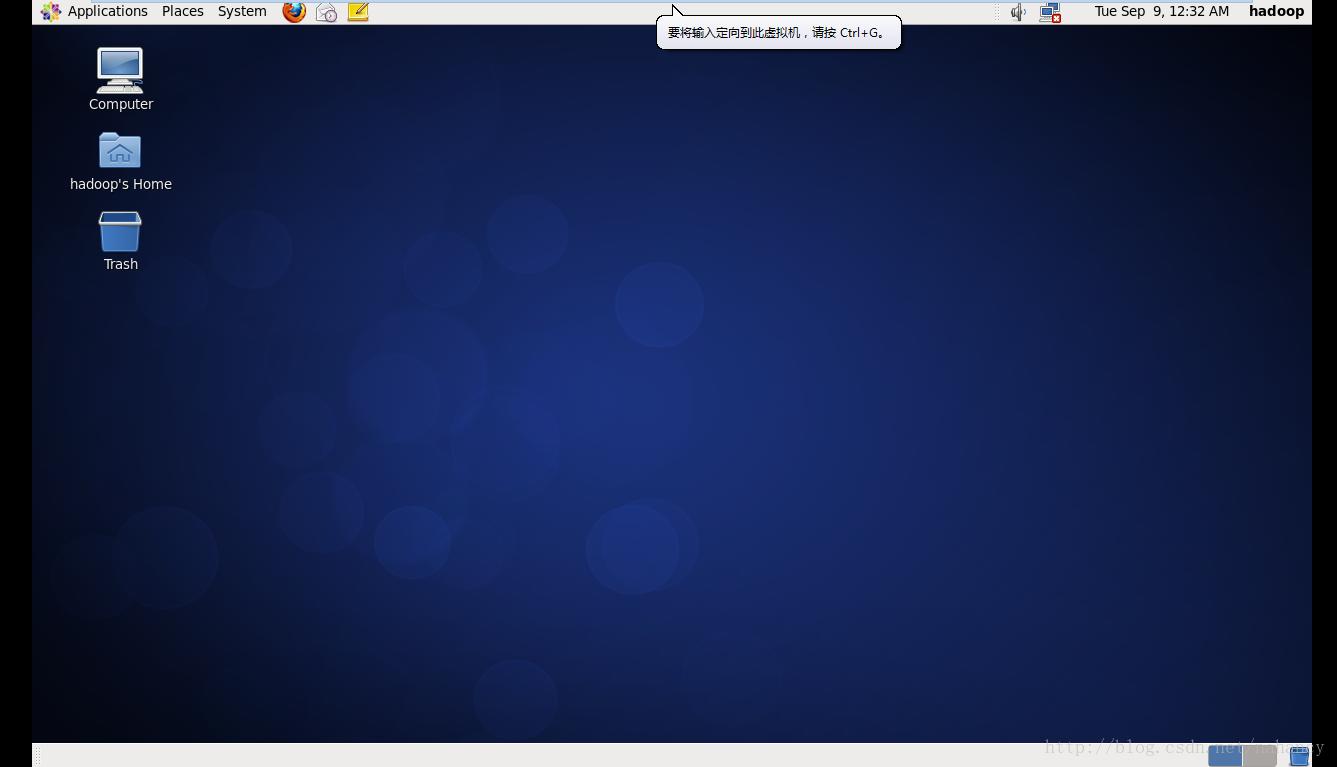Screen dimensions: 1337x767
Task: Dismiss the Ctrl+G input tooltip
Action: [x=778, y=32]
